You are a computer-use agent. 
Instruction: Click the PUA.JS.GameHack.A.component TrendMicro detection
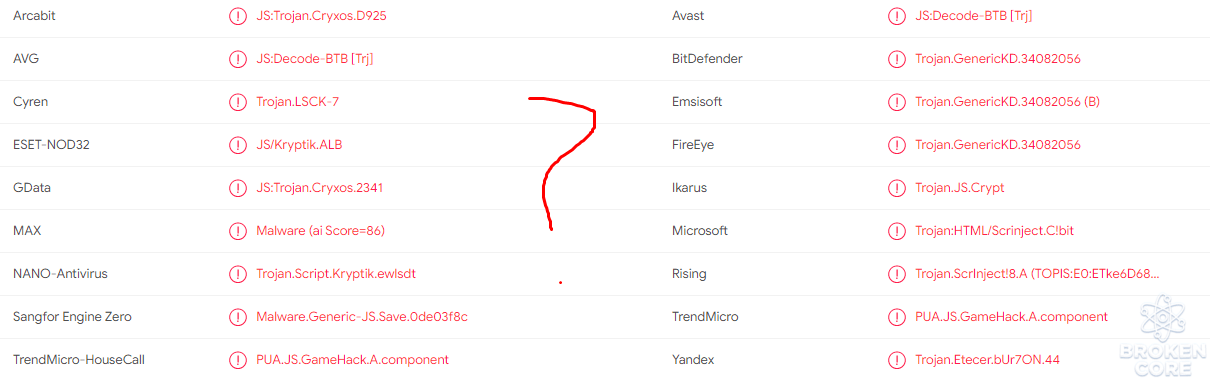(1011, 317)
